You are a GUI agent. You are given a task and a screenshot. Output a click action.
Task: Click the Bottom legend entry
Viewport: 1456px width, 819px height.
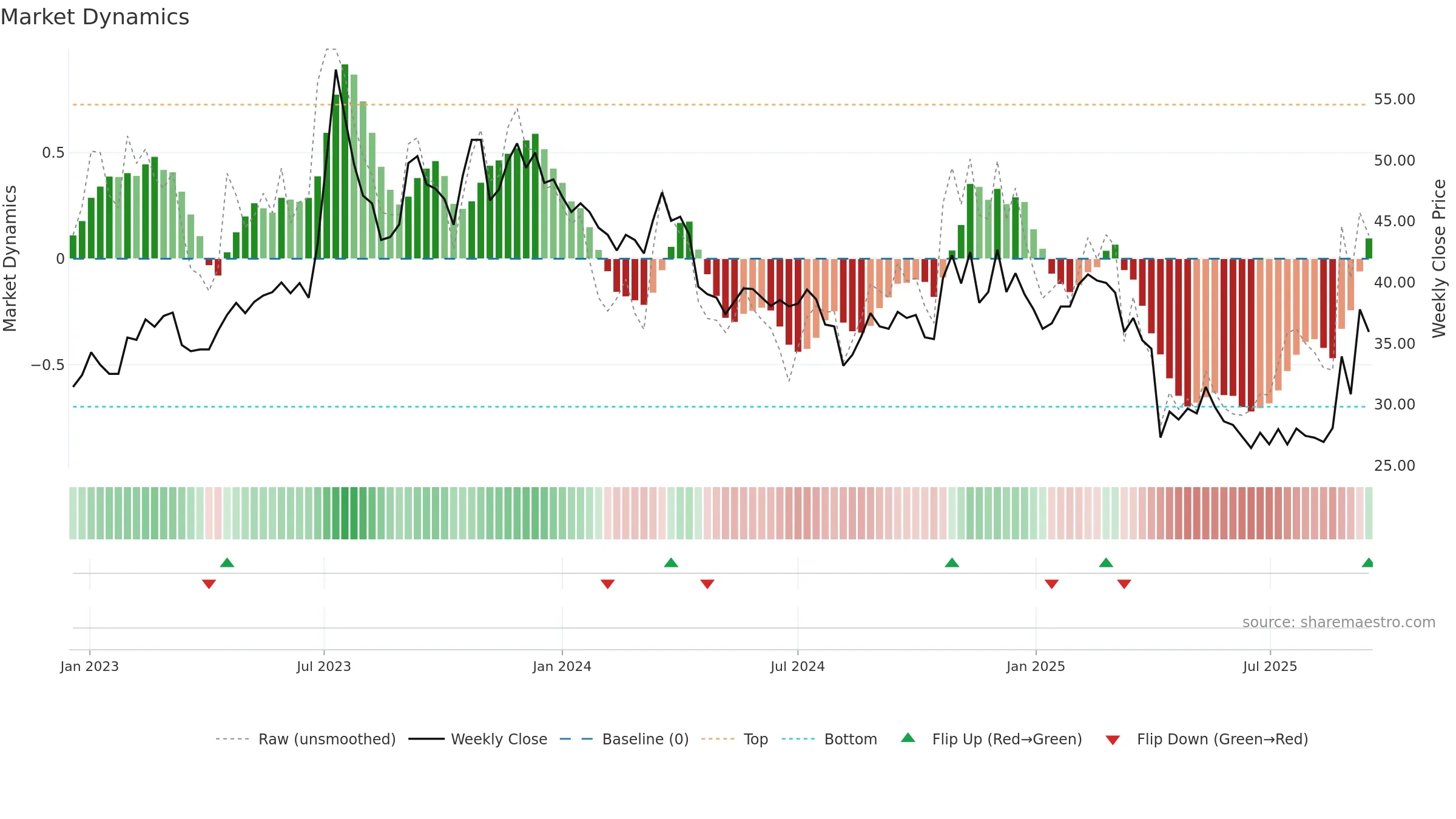coord(829,739)
